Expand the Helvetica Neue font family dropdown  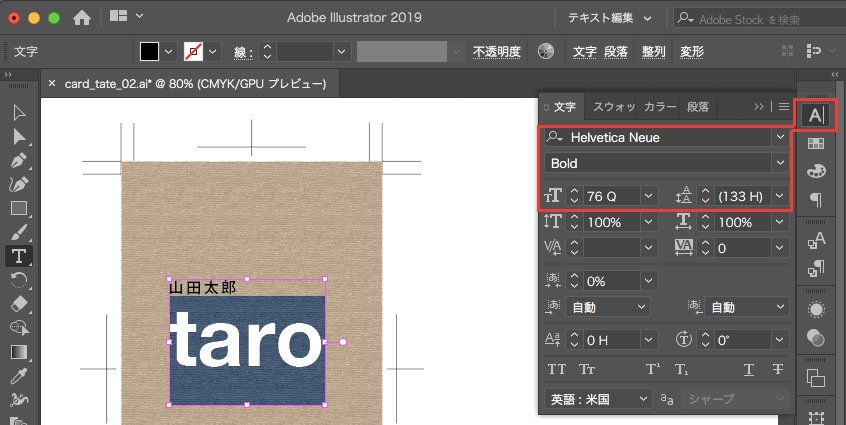[x=779, y=137]
